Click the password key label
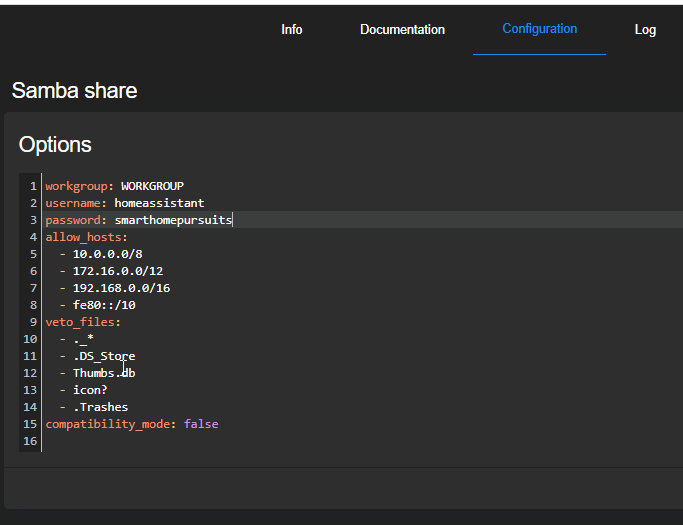This screenshot has width=683, height=525. coord(76,220)
